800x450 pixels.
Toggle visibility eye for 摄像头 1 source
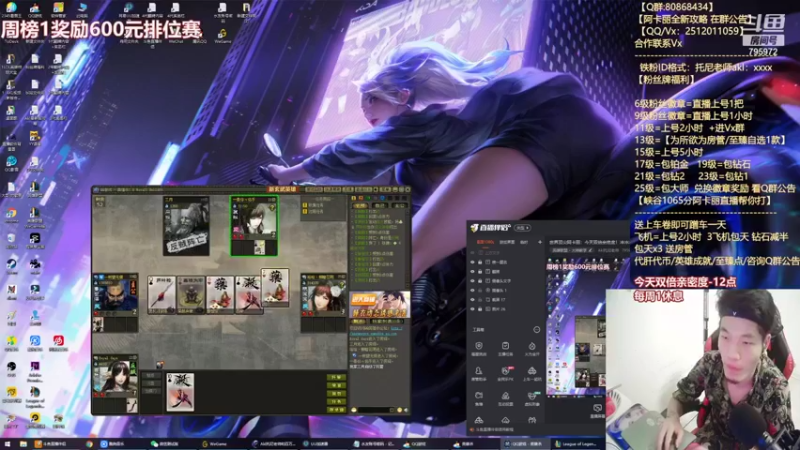472,290
